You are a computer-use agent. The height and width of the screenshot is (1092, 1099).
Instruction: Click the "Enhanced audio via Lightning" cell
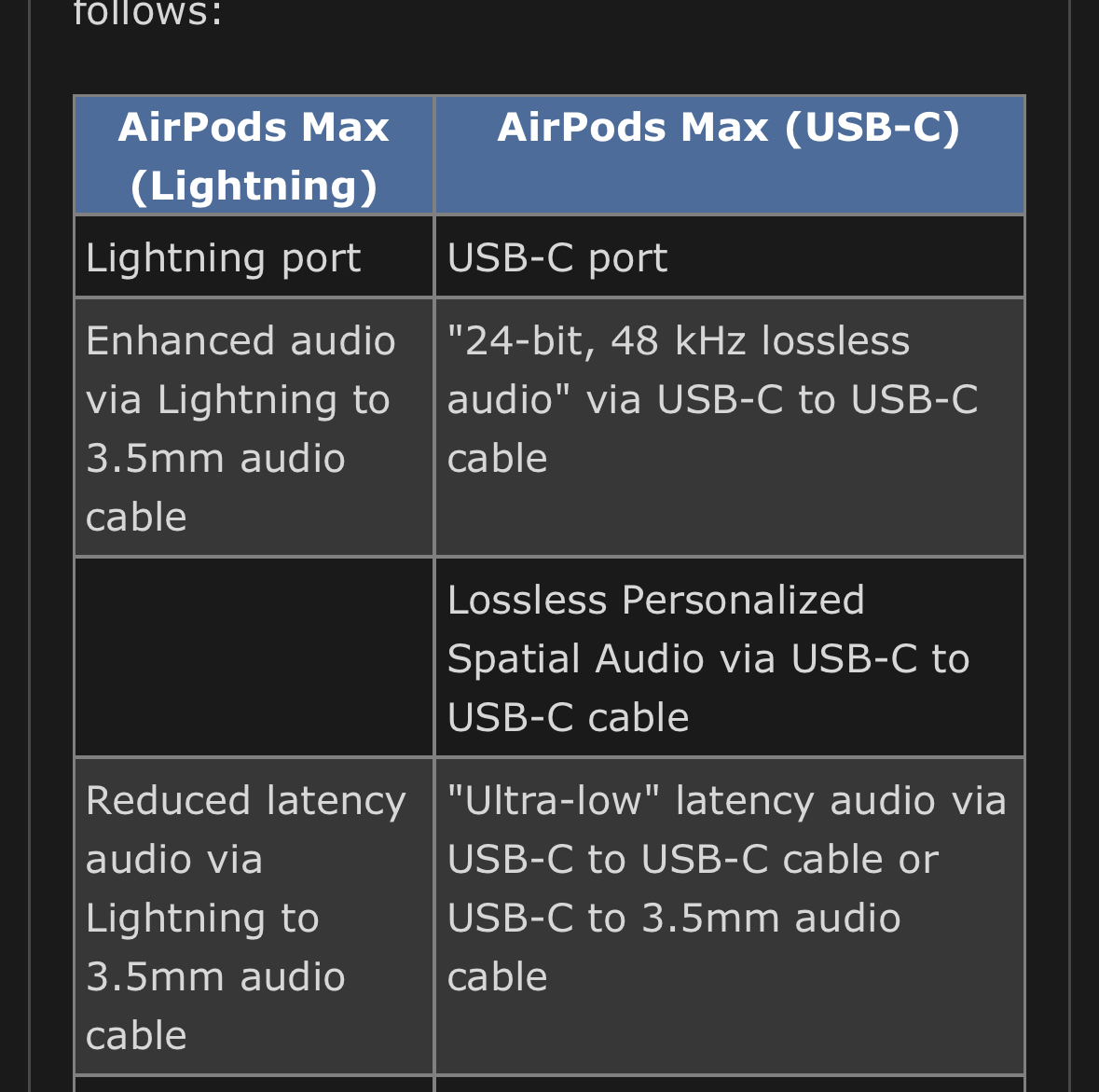[254, 428]
